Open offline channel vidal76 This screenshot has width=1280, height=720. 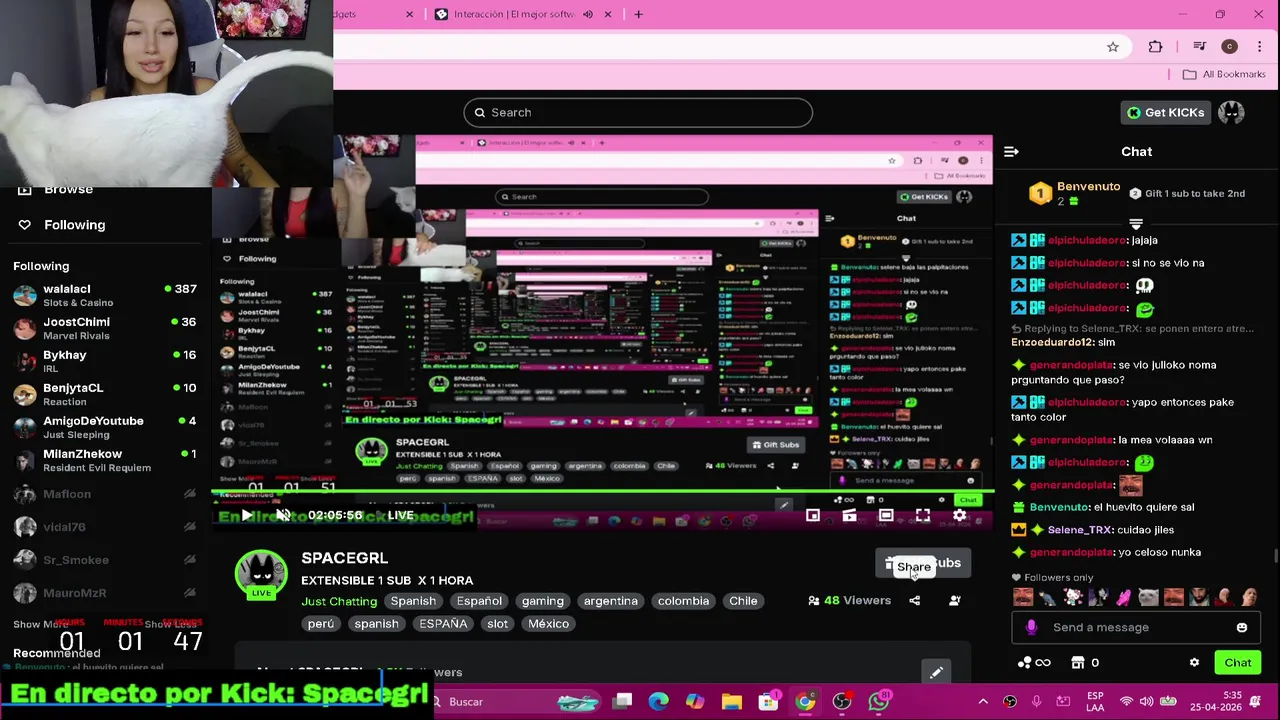click(105, 527)
